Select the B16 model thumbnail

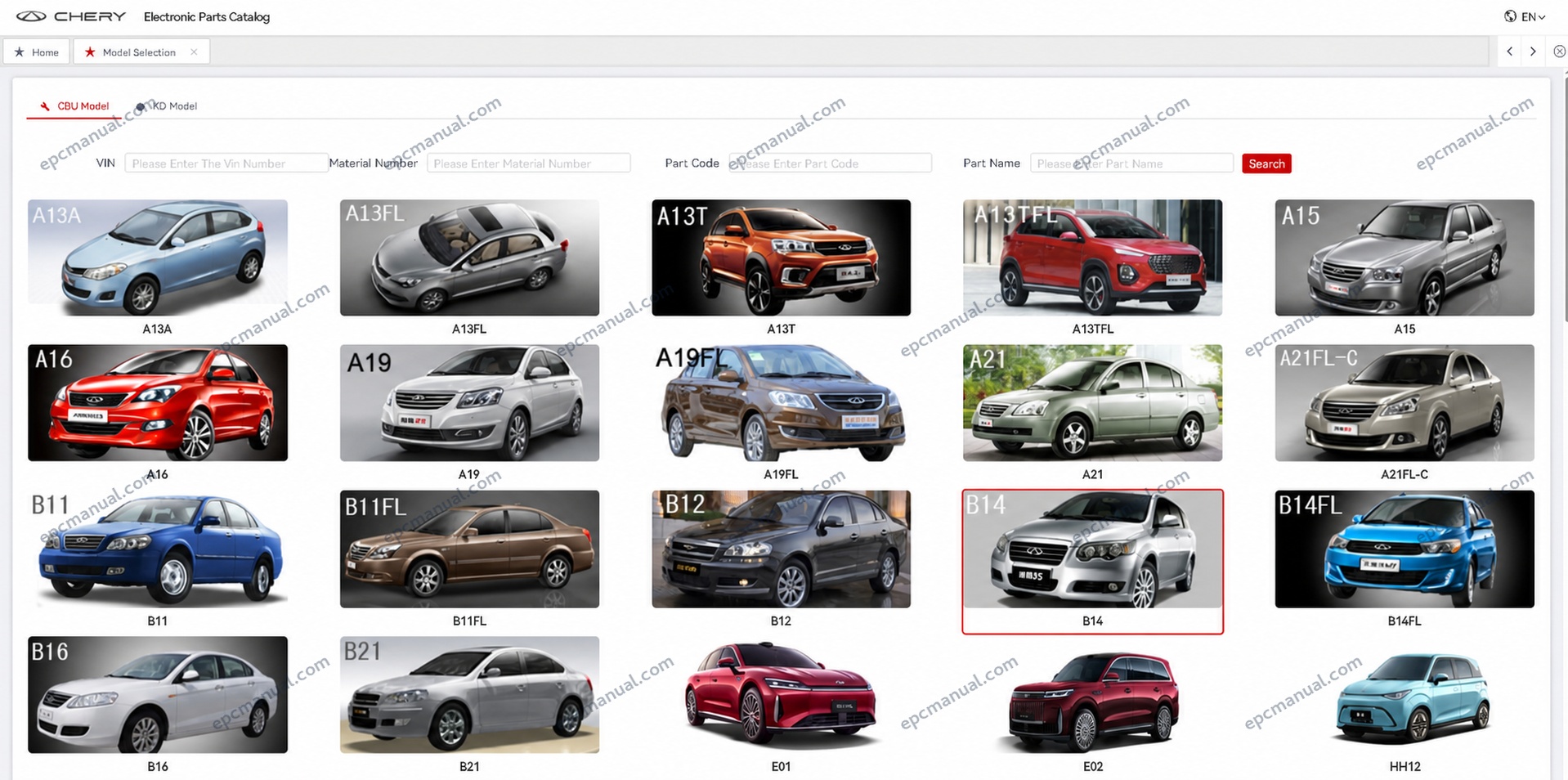(x=158, y=694)
